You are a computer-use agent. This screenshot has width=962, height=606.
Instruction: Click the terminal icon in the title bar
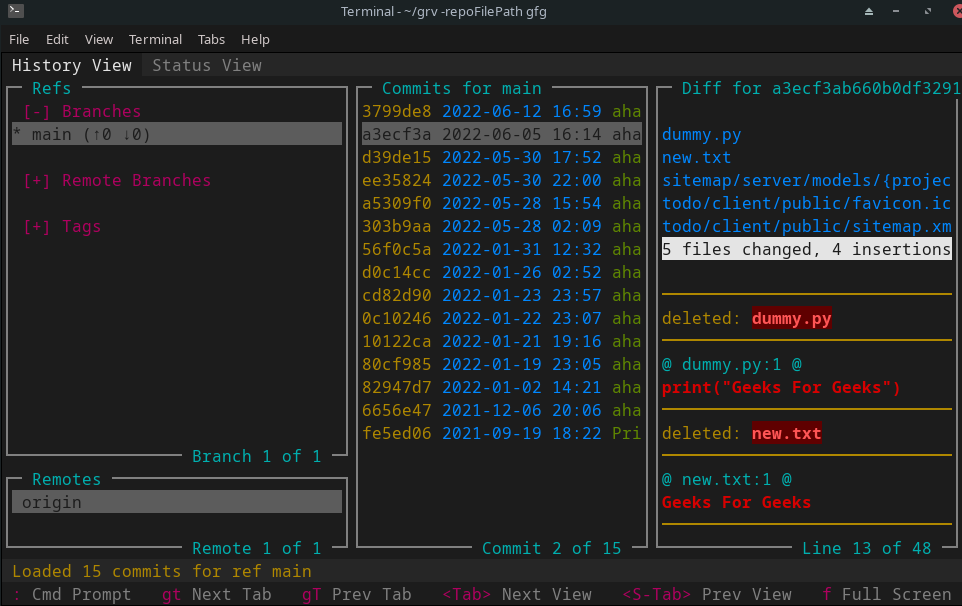coord(15,11)
